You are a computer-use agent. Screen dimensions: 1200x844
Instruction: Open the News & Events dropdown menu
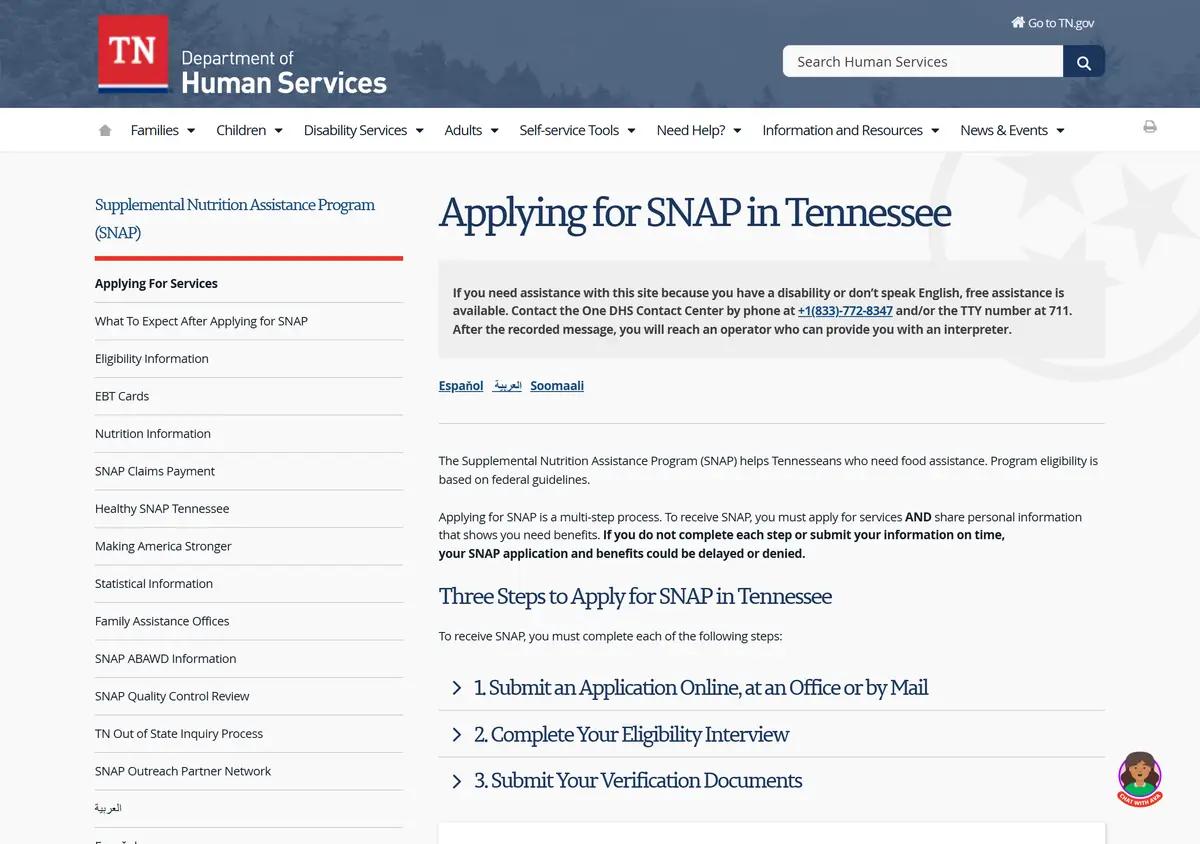click(x=1012, y=130)
